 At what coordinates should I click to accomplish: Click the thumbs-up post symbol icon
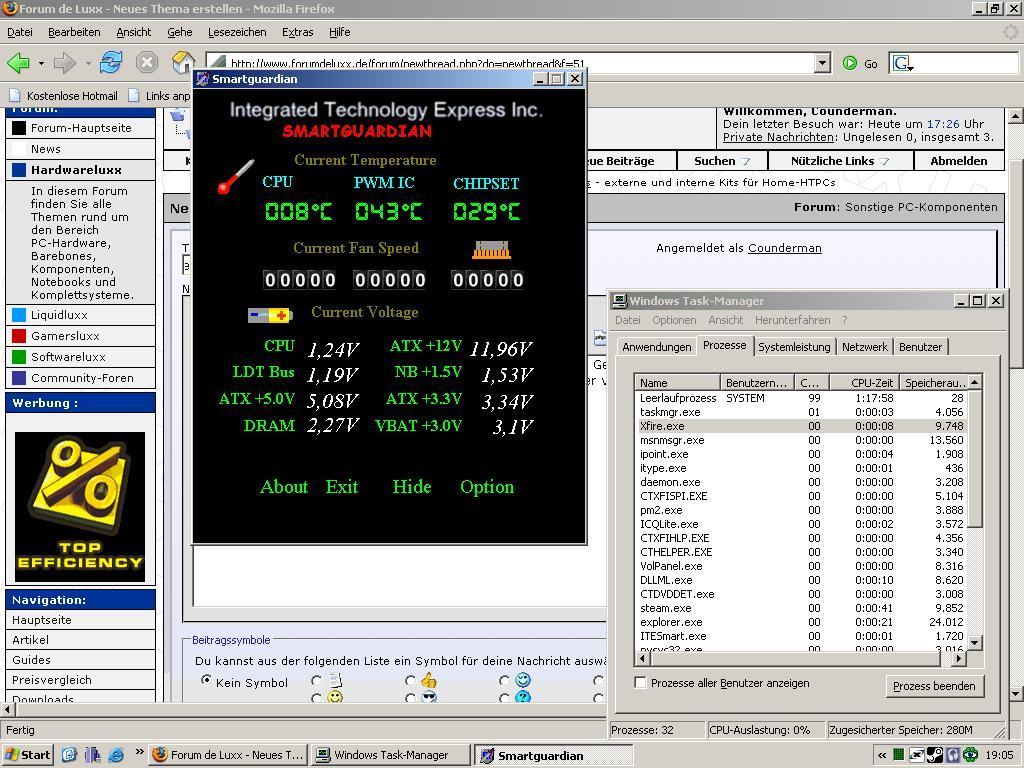coord(428,680)
